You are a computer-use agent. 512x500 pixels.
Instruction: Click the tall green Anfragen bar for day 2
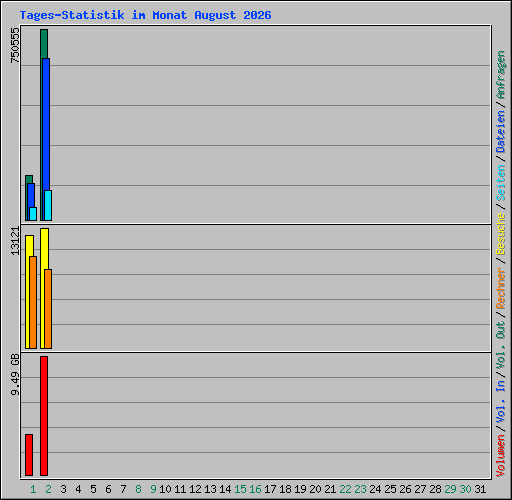(44, 43)
